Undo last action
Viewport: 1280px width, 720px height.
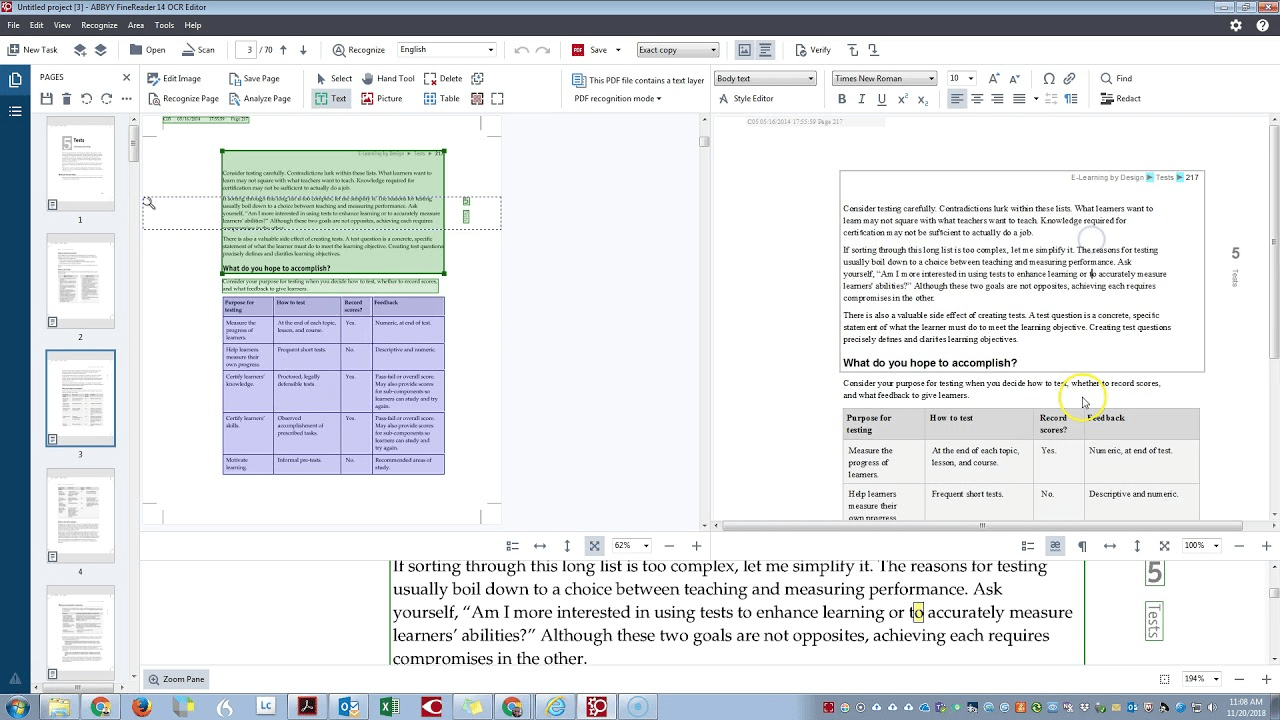point(520,50)
